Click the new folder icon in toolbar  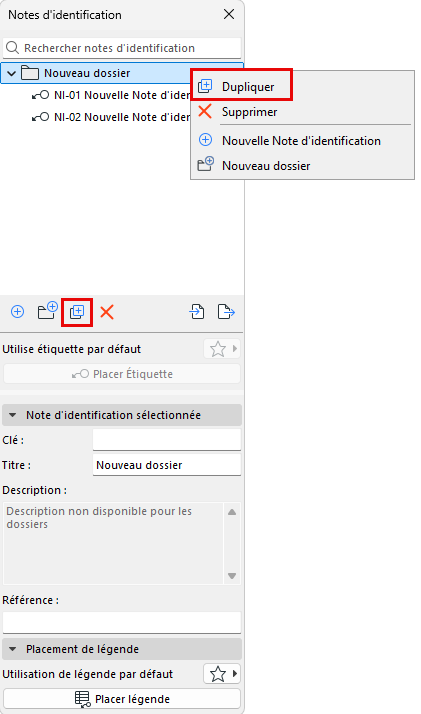(x=47, y=311)
